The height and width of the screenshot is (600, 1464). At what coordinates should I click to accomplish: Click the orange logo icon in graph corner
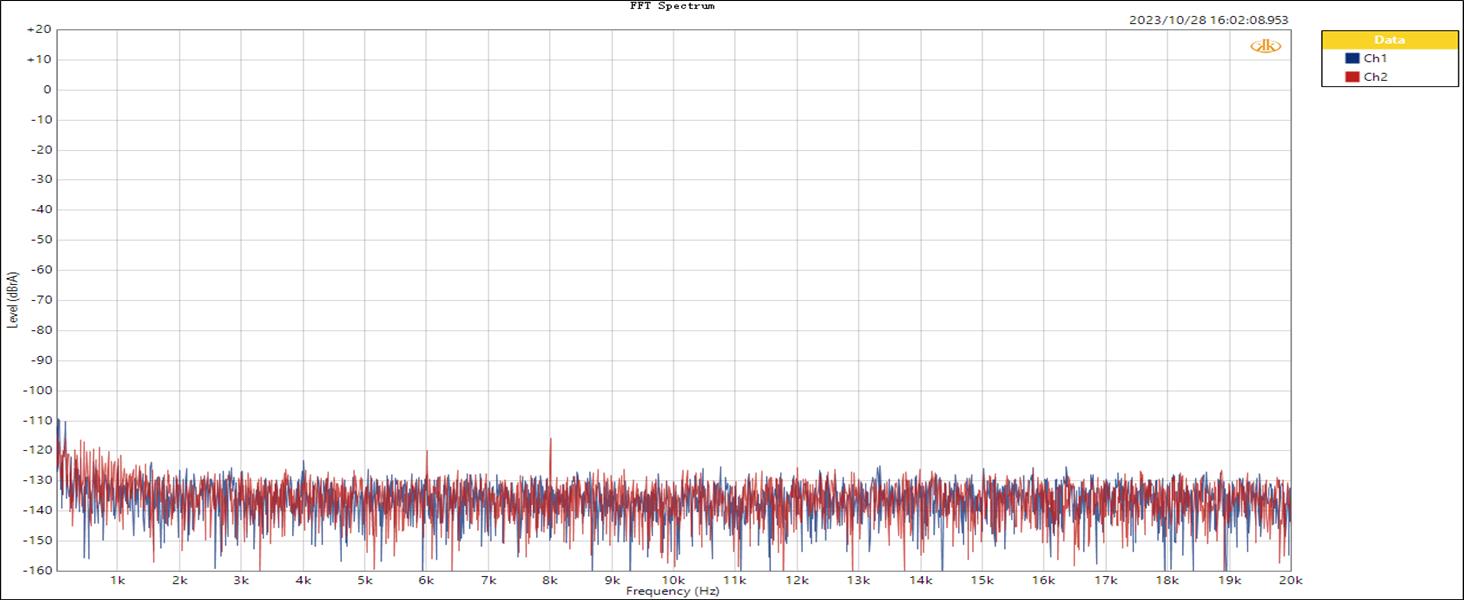pos(1265,46)
